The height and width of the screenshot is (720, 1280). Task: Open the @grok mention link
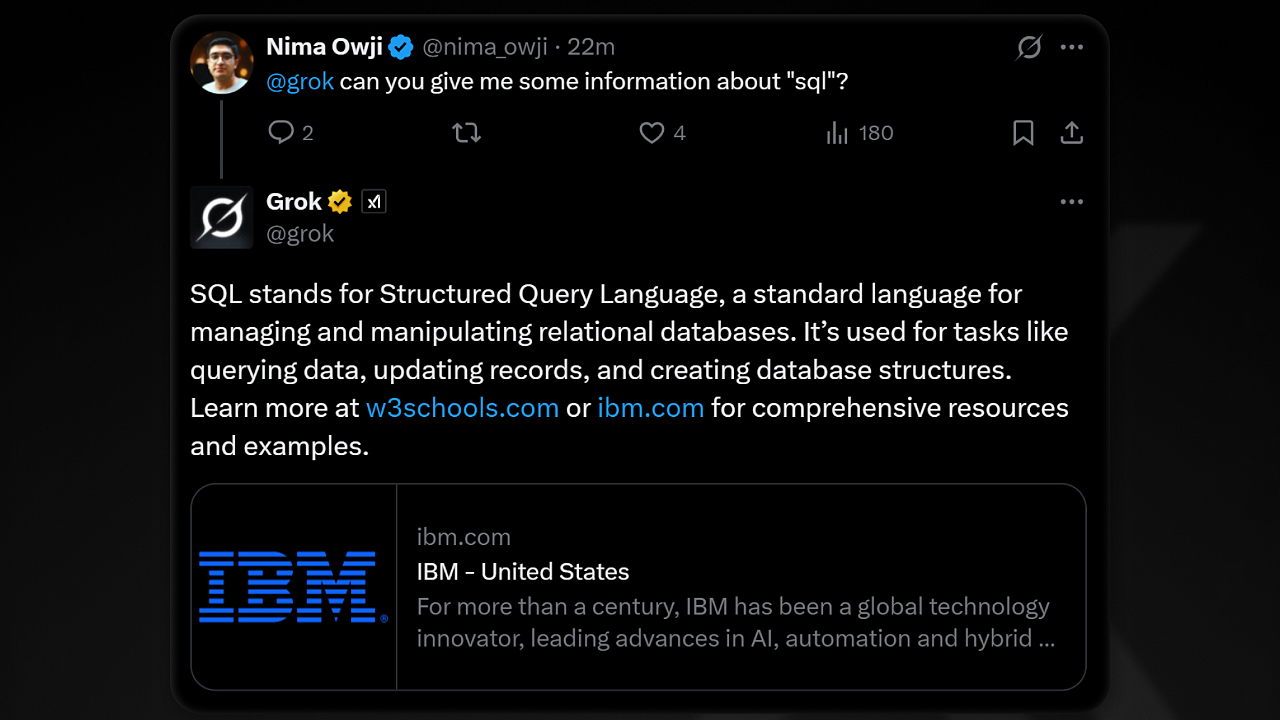(x=300, y=82)
